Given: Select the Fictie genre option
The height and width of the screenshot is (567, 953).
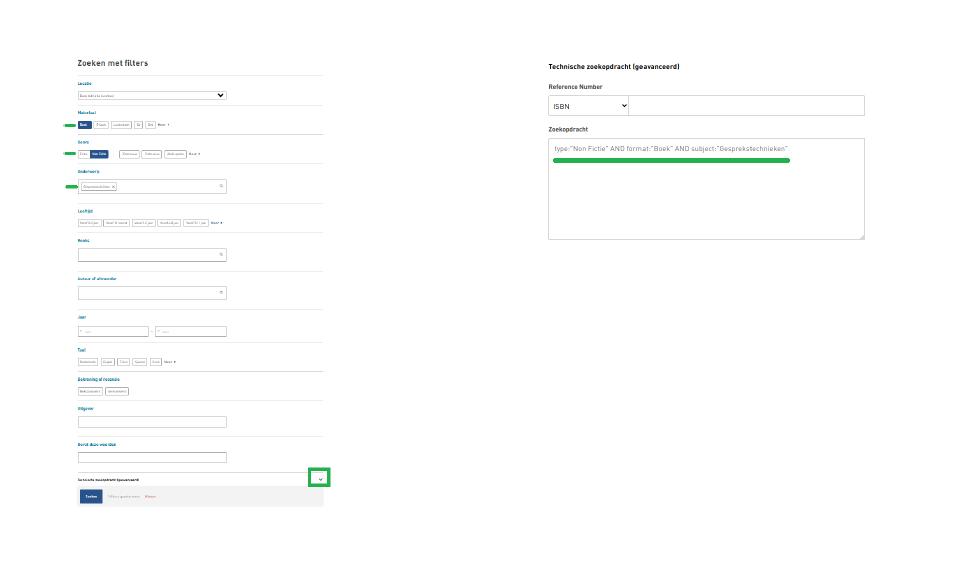Looking at the screenshot, I should pyautogui.click(x=83, y=154).
